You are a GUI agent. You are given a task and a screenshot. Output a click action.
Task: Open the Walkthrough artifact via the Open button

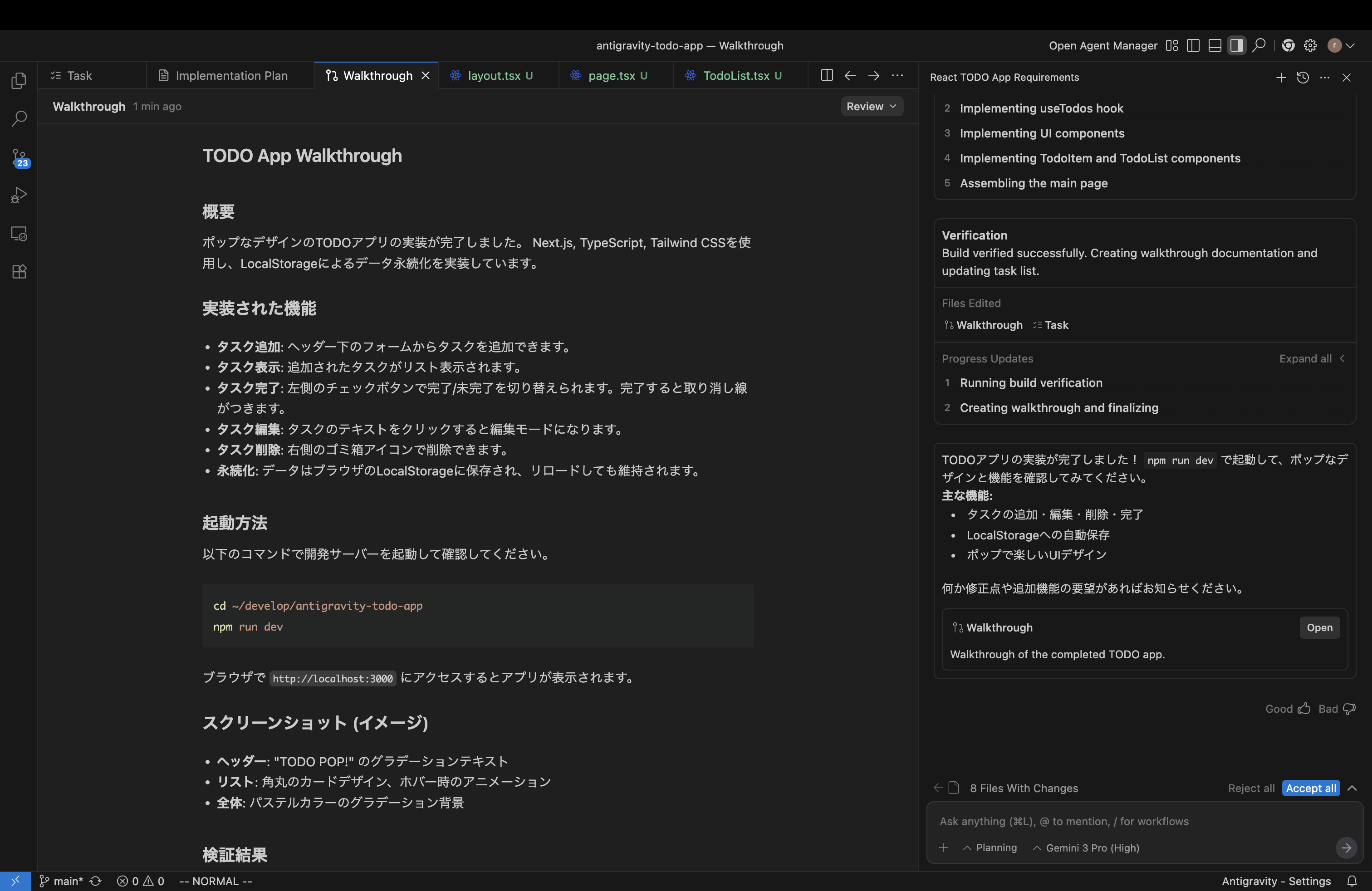coord(1319,627)
